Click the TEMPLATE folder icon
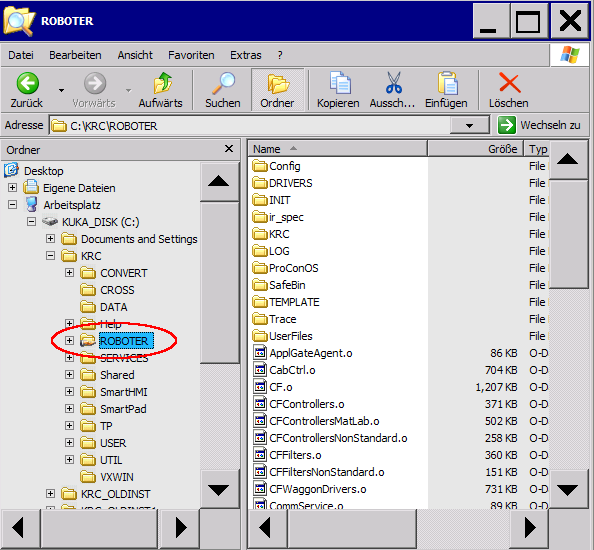The width and height of the screenshot is (594, 550). click(x=260, y=302)
